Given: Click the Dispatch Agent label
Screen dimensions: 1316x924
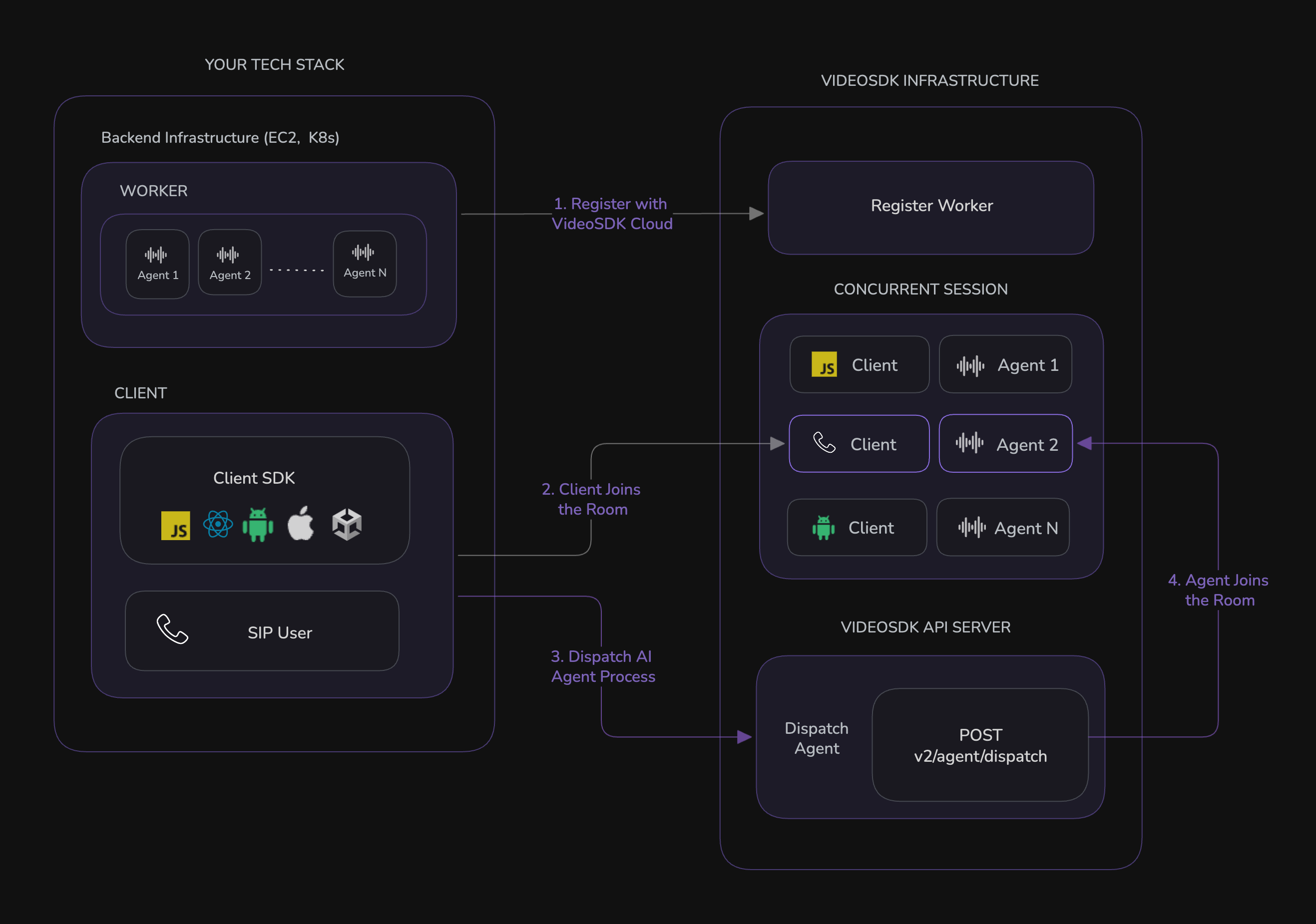Looking at the screenshot, I should (816, 738).
